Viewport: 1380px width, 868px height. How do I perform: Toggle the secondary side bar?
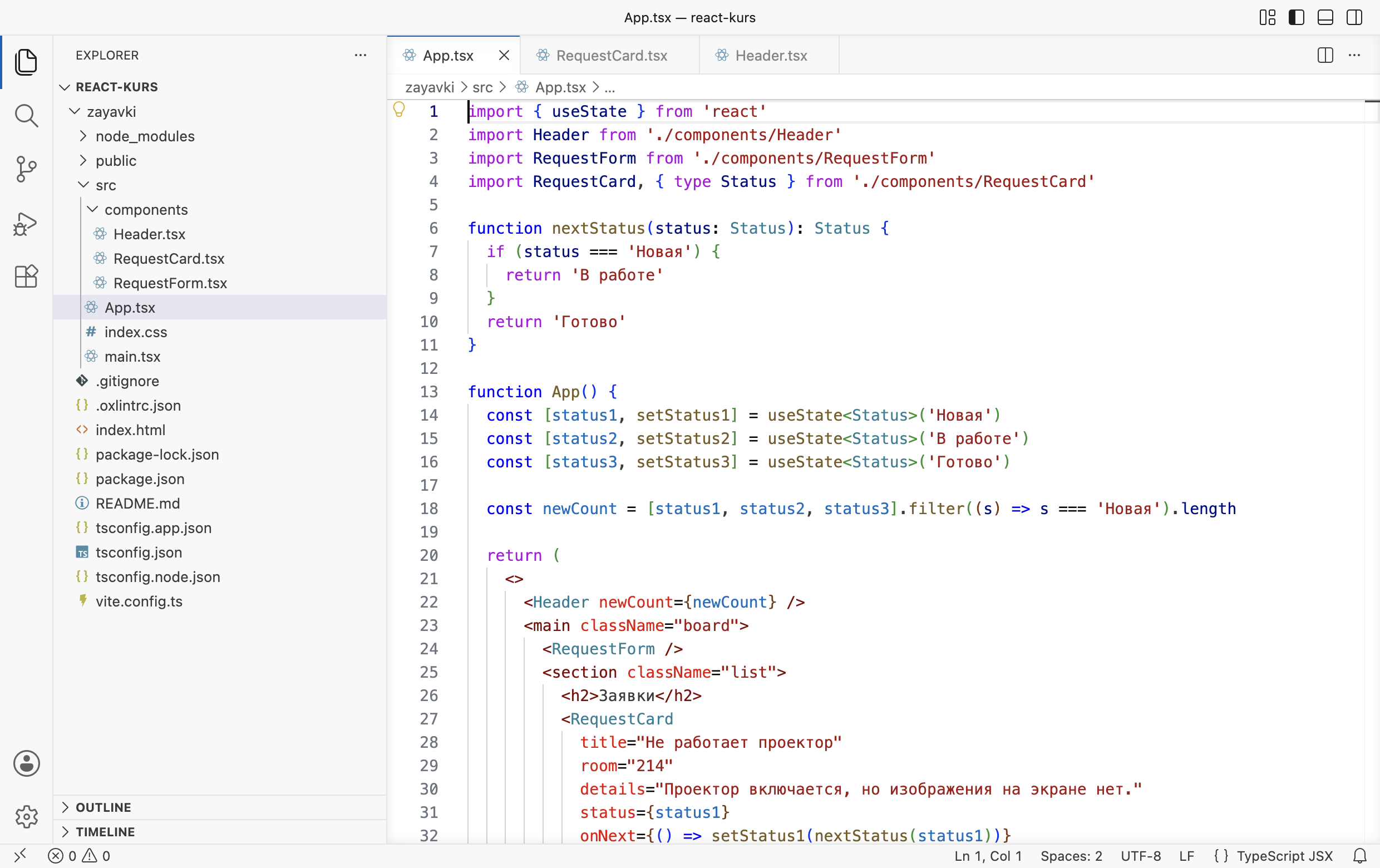click(x=1355, y=17)
